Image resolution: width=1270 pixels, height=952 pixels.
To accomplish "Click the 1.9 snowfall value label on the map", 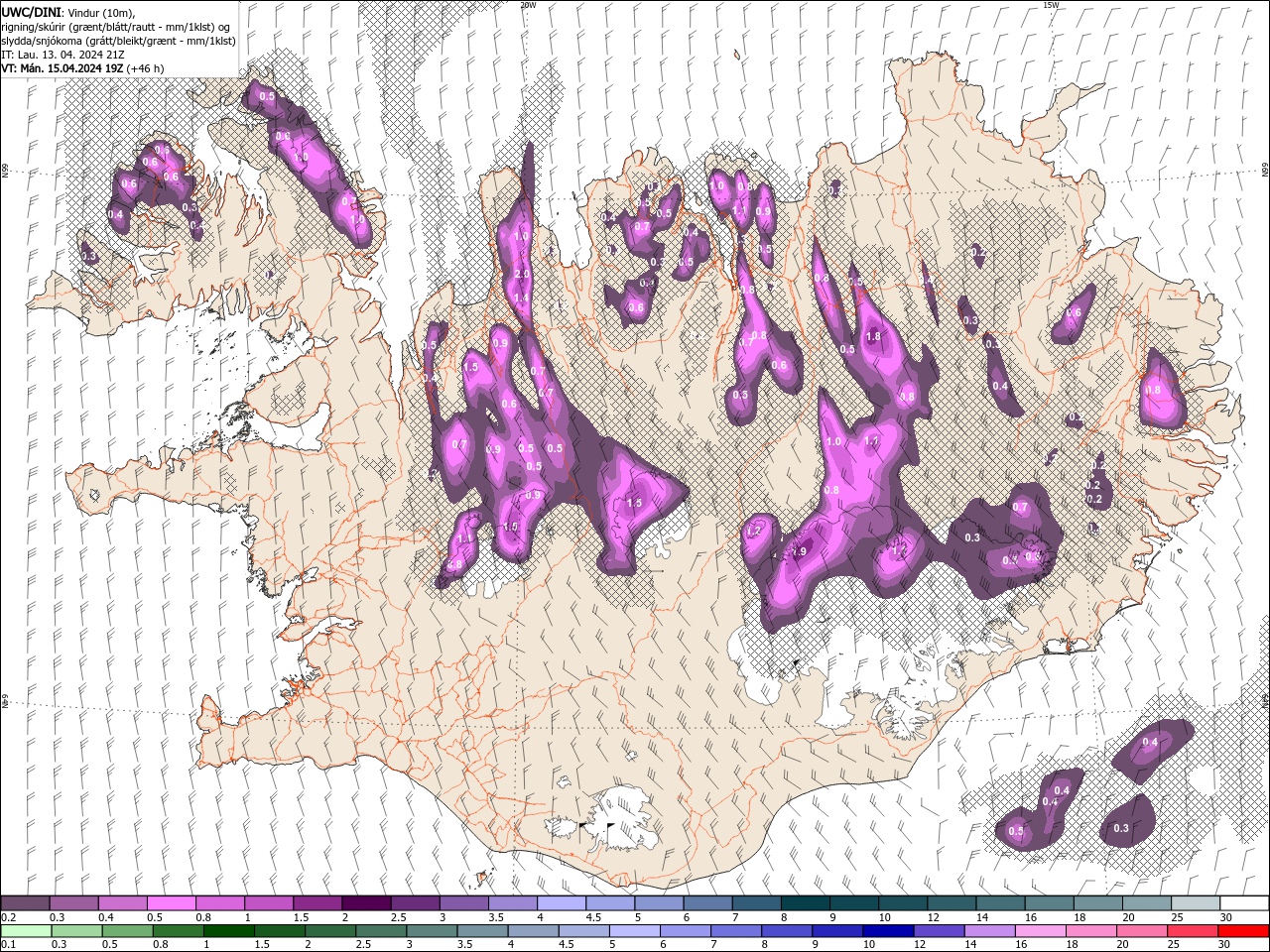I will pyautogui.click(x=800, y=551).
